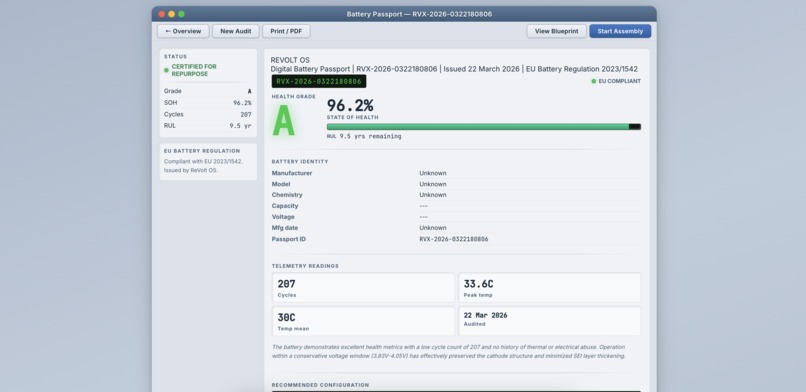This screenshot has width=806, height=392.
Task: Click the window title Battery Passport text
Action: click(419, 14)
